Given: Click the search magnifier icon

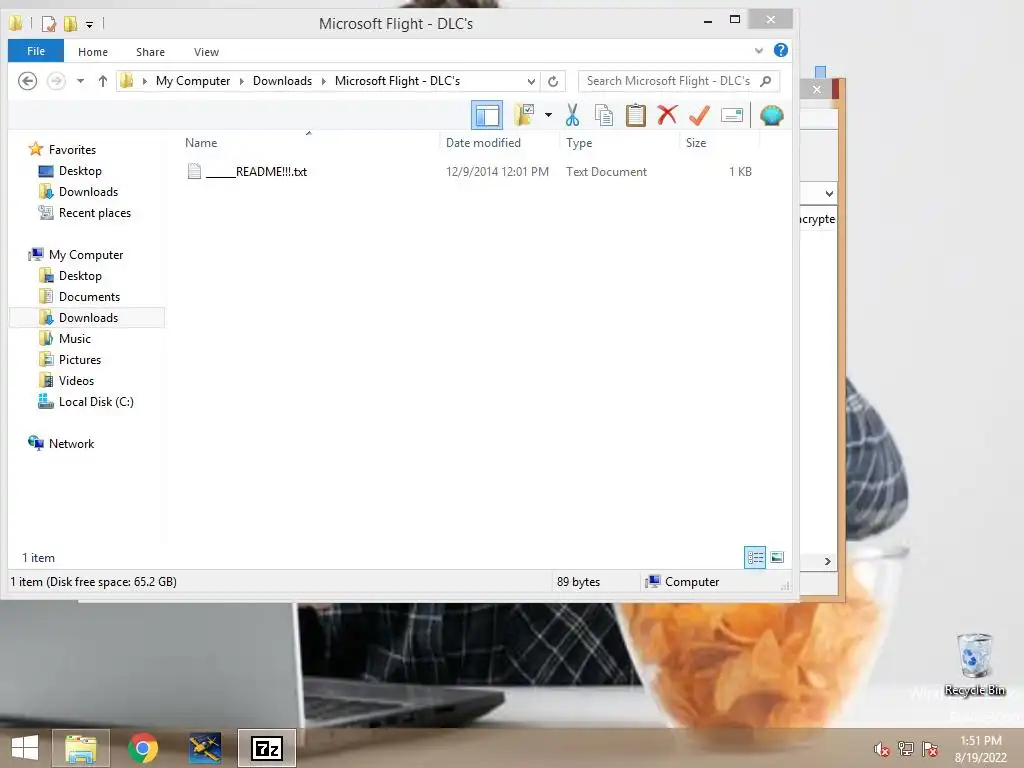Looking at the screenshot, I should pyautogui.click(x=766, y=81).
